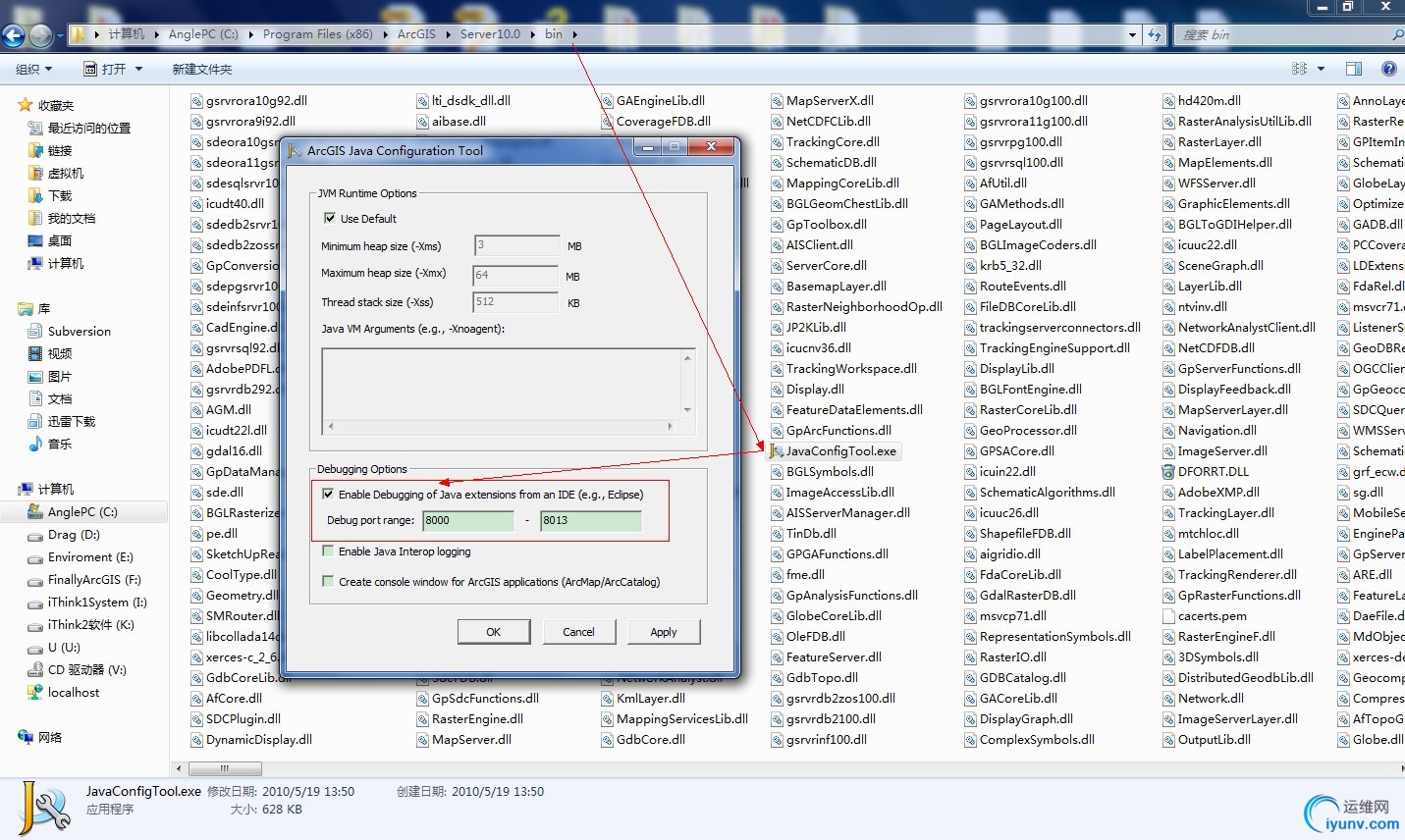Select KmlLayer.dll file

click(x=643, y=699)
